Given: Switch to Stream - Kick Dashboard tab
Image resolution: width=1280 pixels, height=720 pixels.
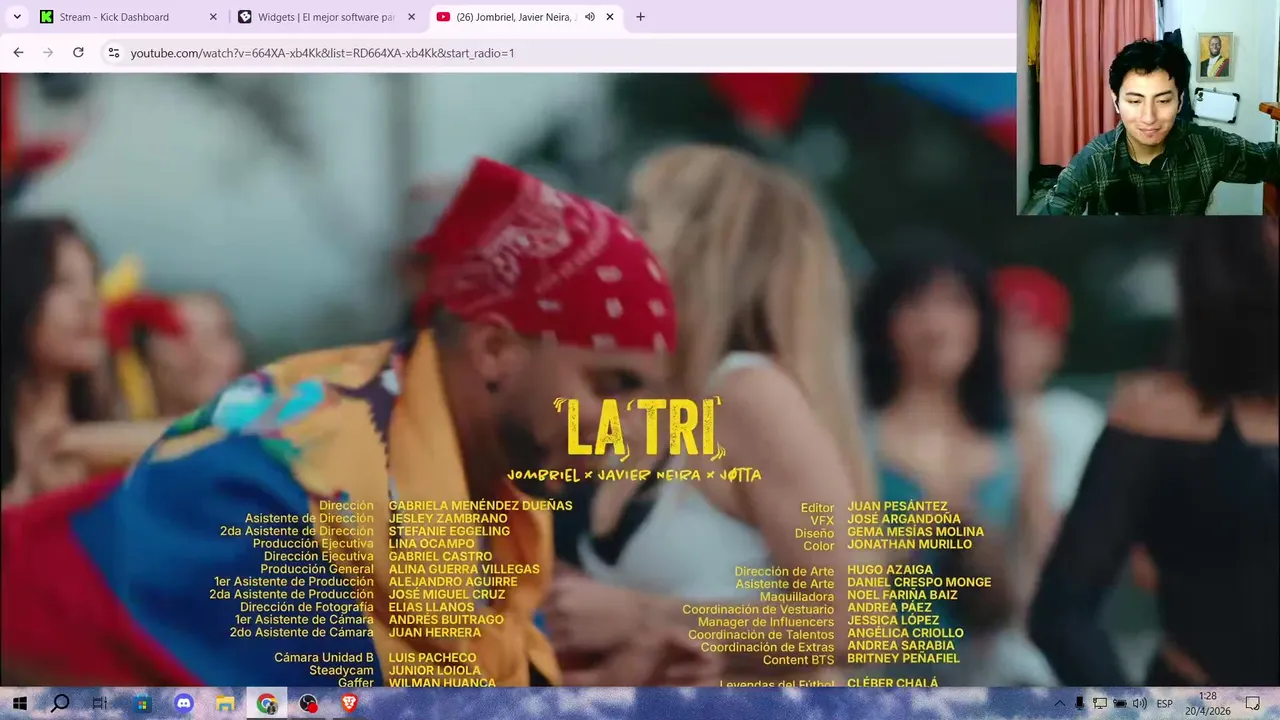Looking at the screenshot, I should coord(129,17).
